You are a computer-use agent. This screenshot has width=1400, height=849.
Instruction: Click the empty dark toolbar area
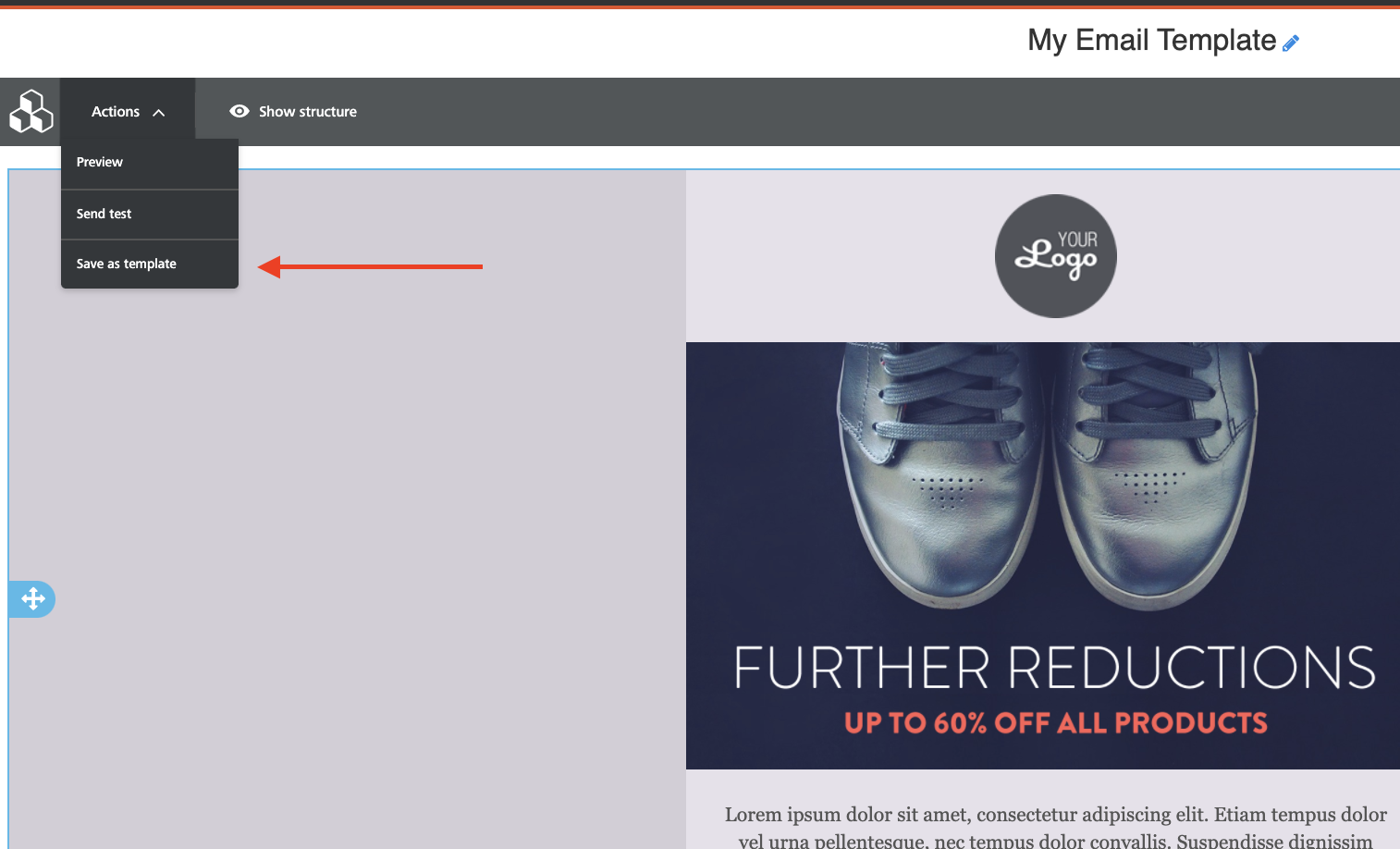[832, 112]
